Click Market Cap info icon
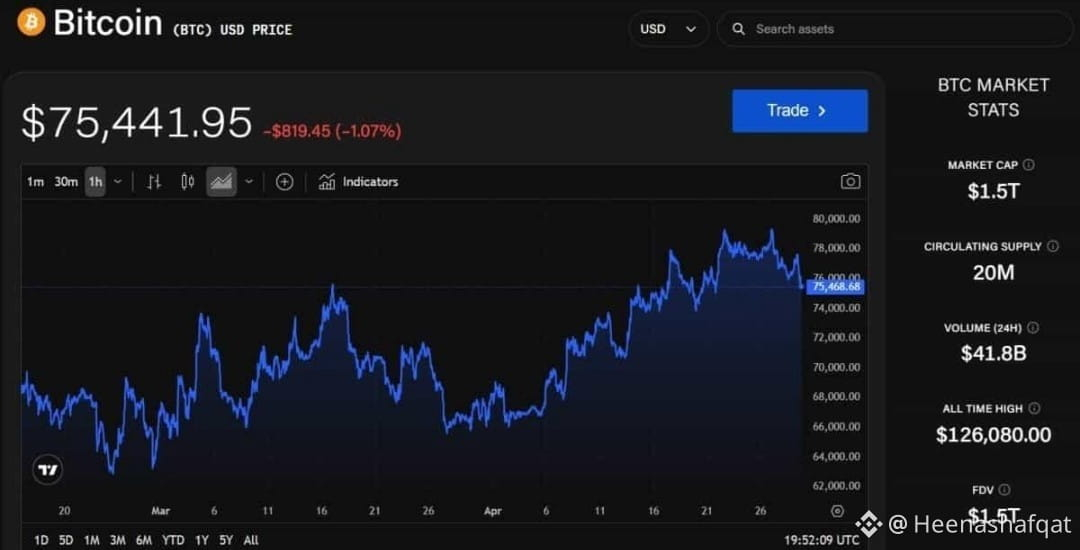The height and width of the screenshot is (550, 1080). (x=1028, y=165)
